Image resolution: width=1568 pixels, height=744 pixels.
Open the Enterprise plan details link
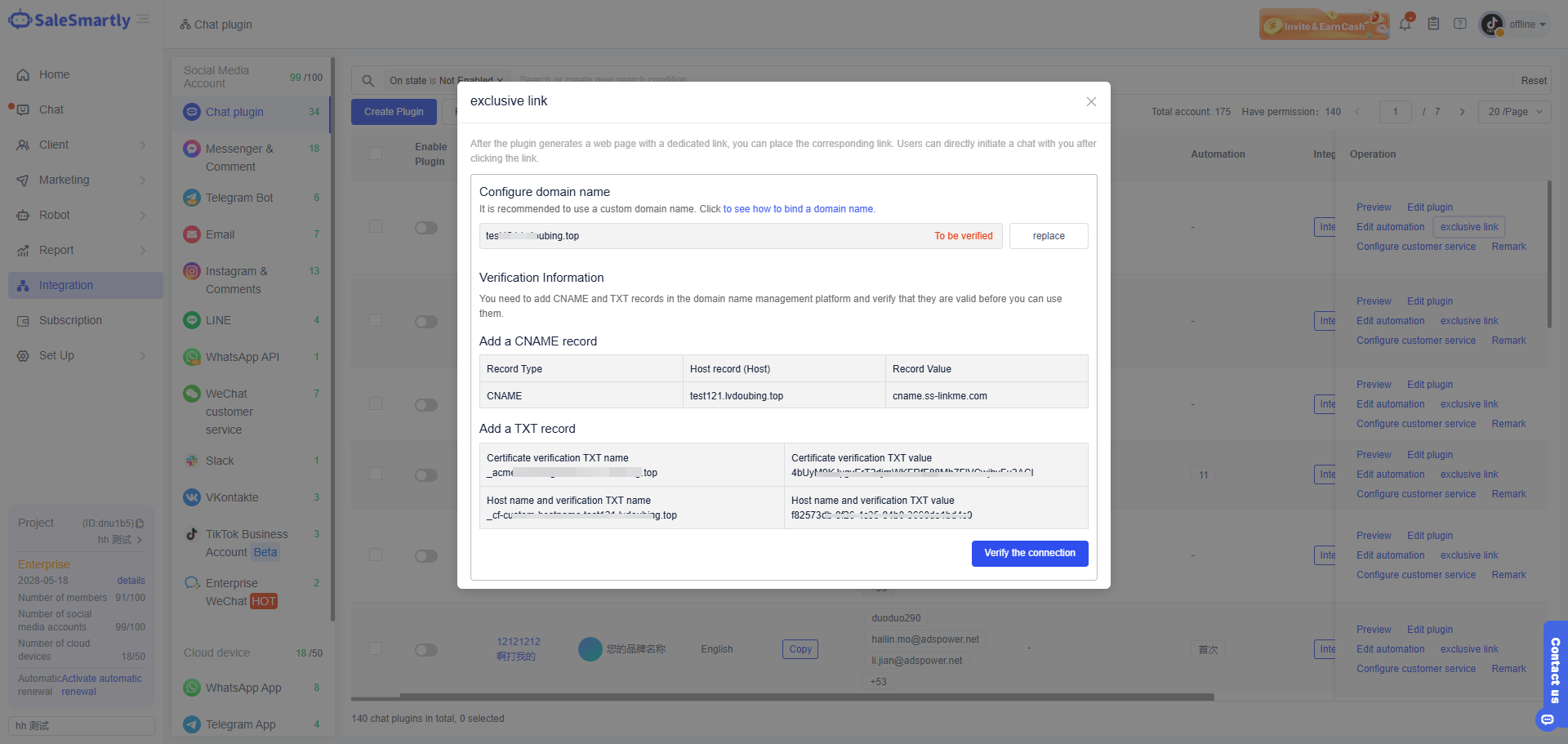tap(131, 581)
